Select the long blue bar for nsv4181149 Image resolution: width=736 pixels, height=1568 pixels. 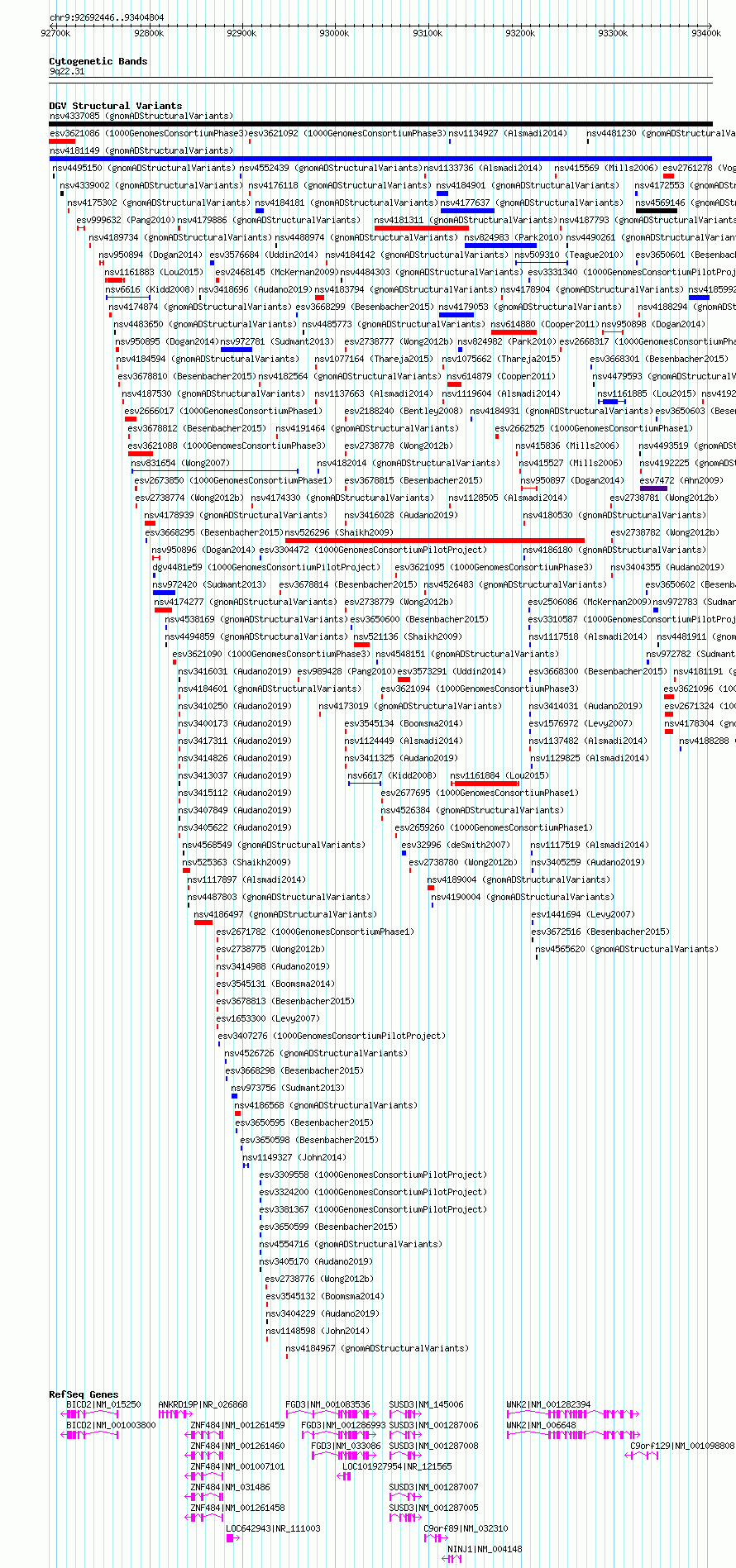point(380,159)
